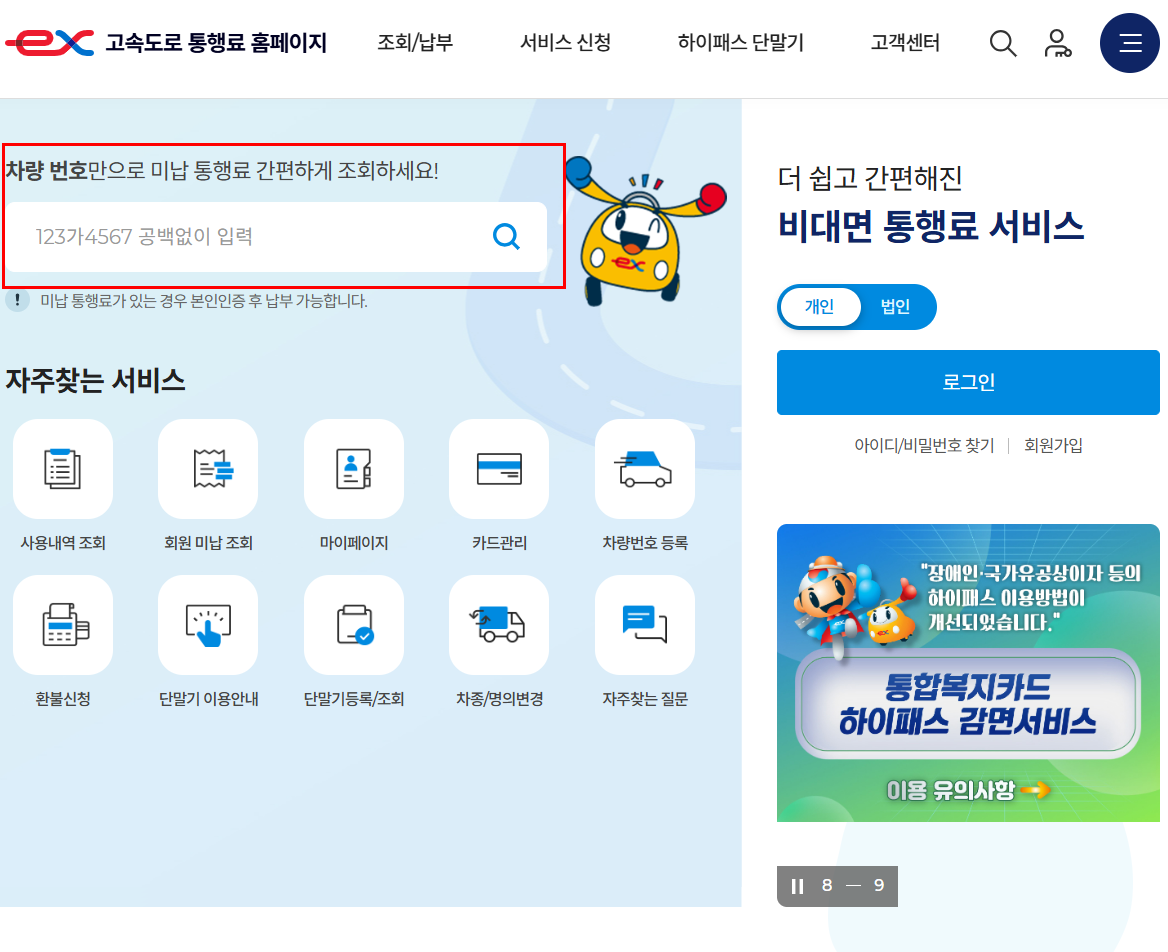Open the 고객센터 menu
Image resolution: width=1168 pixels, height=952 pixels.
(x=905, y=42)
